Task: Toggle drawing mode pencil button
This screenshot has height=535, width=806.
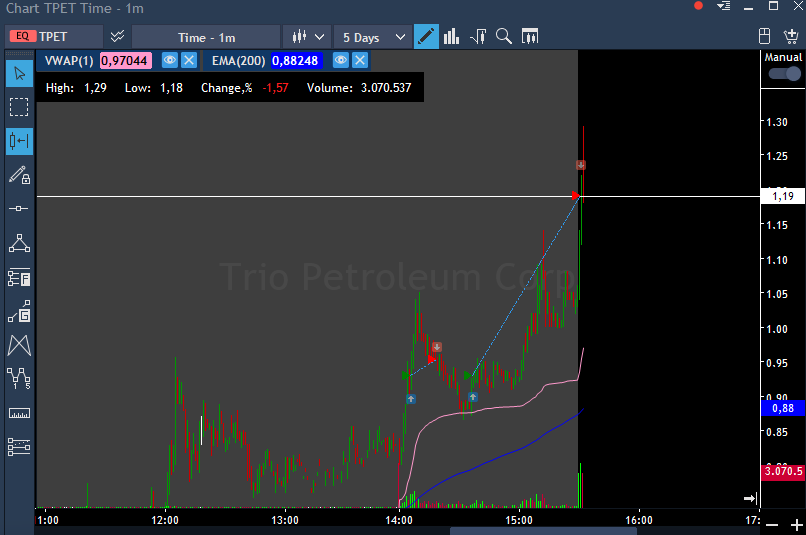Action: click(x=426, y=37)
